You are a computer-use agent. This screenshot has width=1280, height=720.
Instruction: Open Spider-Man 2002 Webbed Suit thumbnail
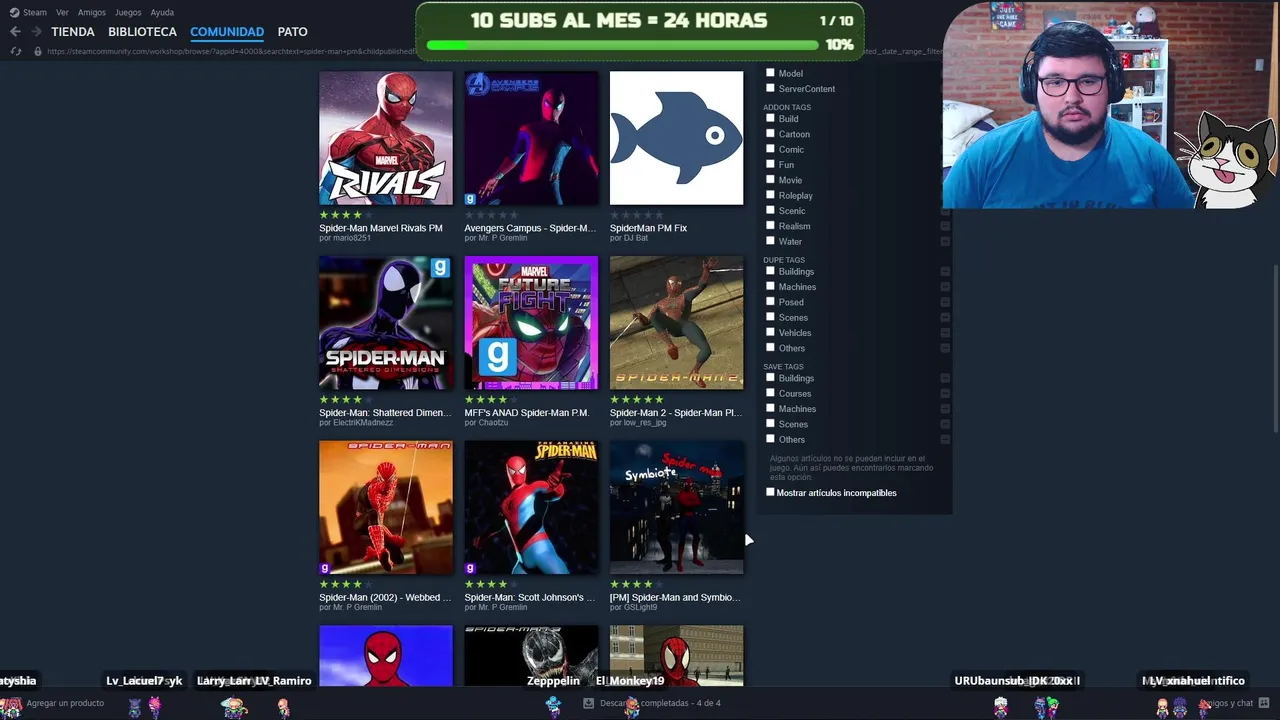(386, 508)
